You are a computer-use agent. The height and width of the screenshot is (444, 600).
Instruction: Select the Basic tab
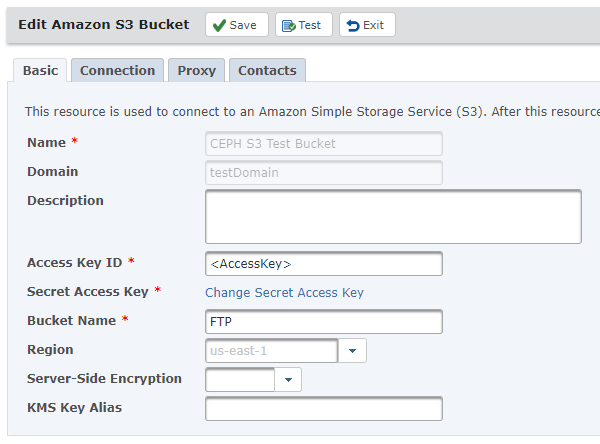tap(40, 70)
